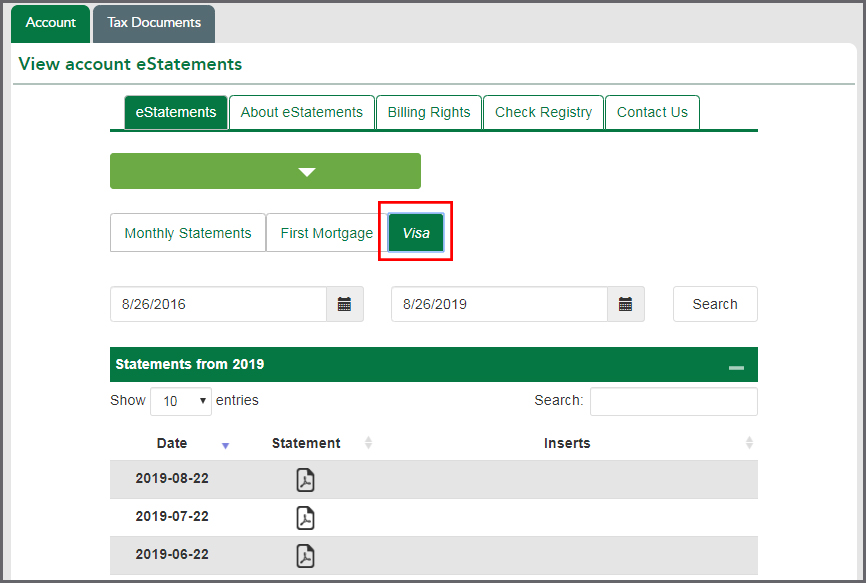Focus the end date field 8/26/2019

click(499, 304)
